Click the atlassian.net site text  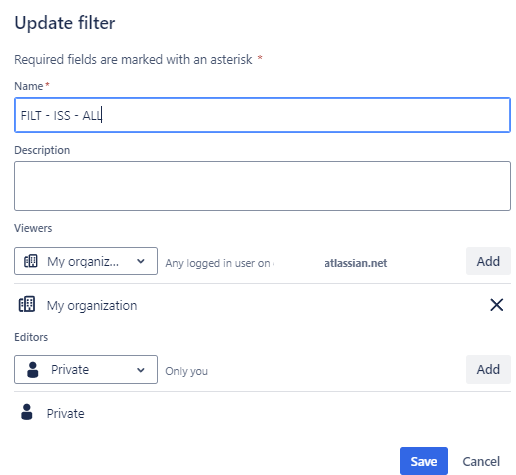[356, 263]
